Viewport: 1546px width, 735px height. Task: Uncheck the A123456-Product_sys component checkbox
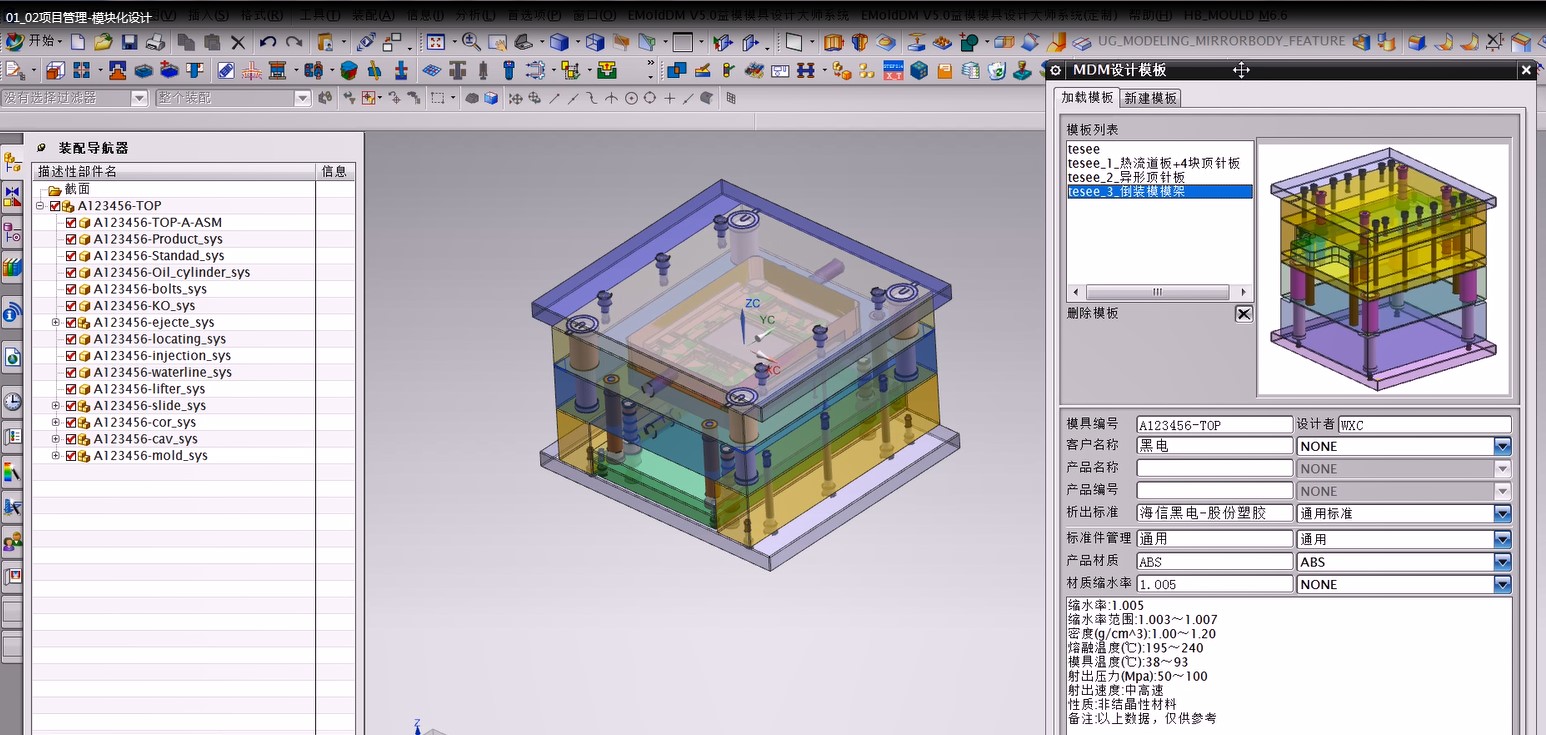click(71, 239)
